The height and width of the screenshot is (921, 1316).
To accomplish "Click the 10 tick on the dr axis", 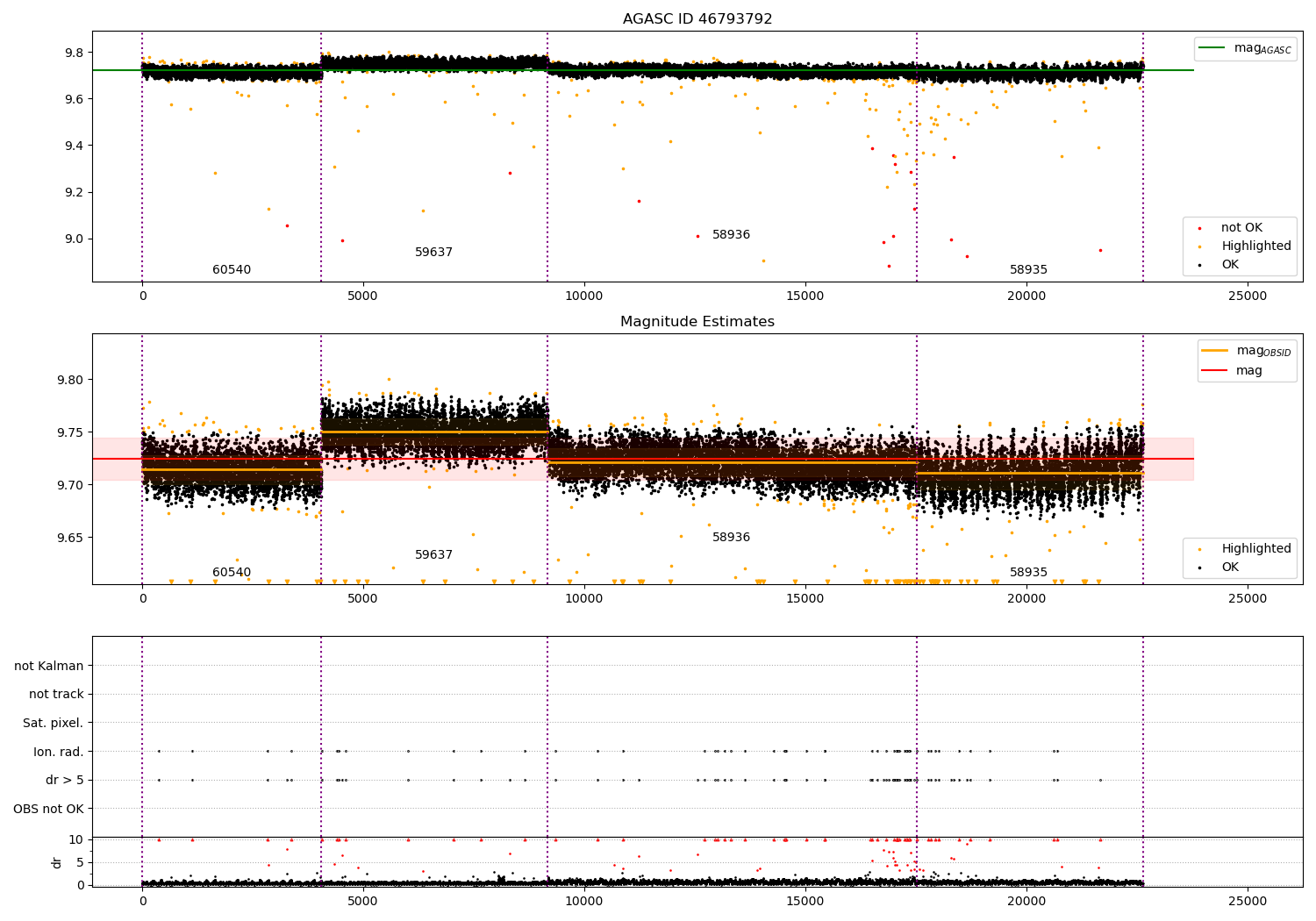I will click(x=76, y=839).
